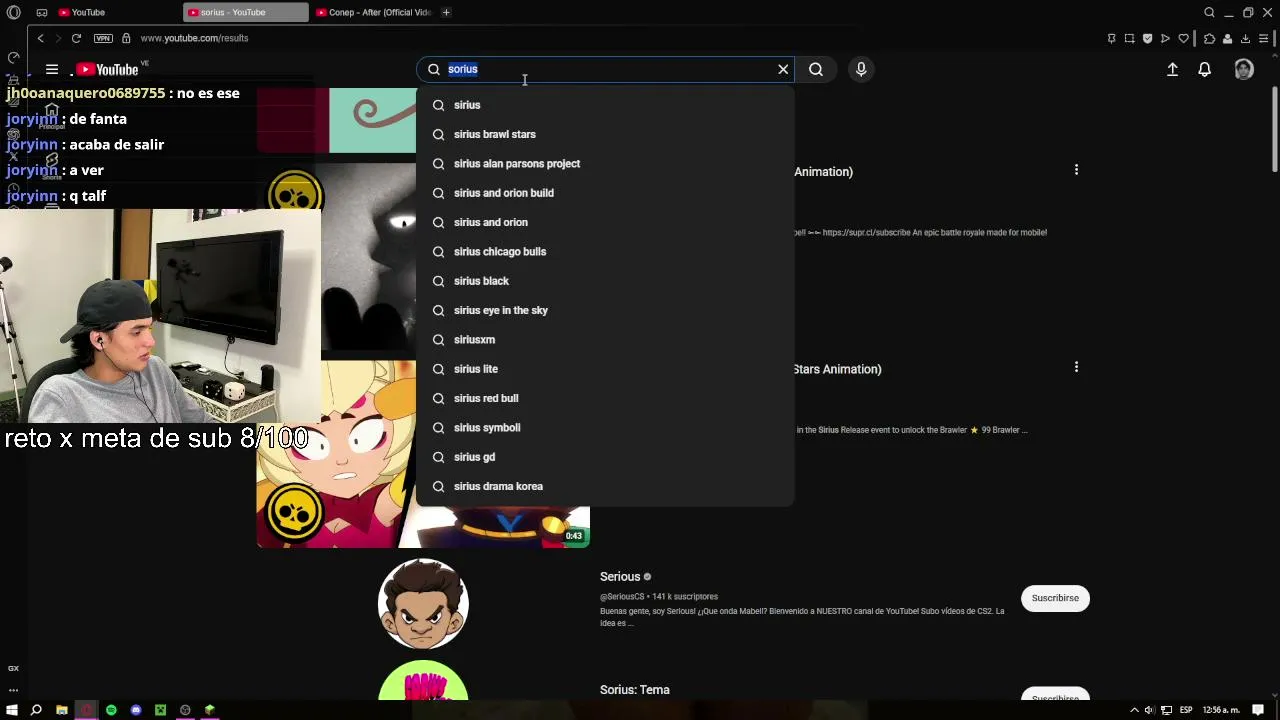Open Discord from taskbar
The image size is (1280, 720).
tap(136, 710)
